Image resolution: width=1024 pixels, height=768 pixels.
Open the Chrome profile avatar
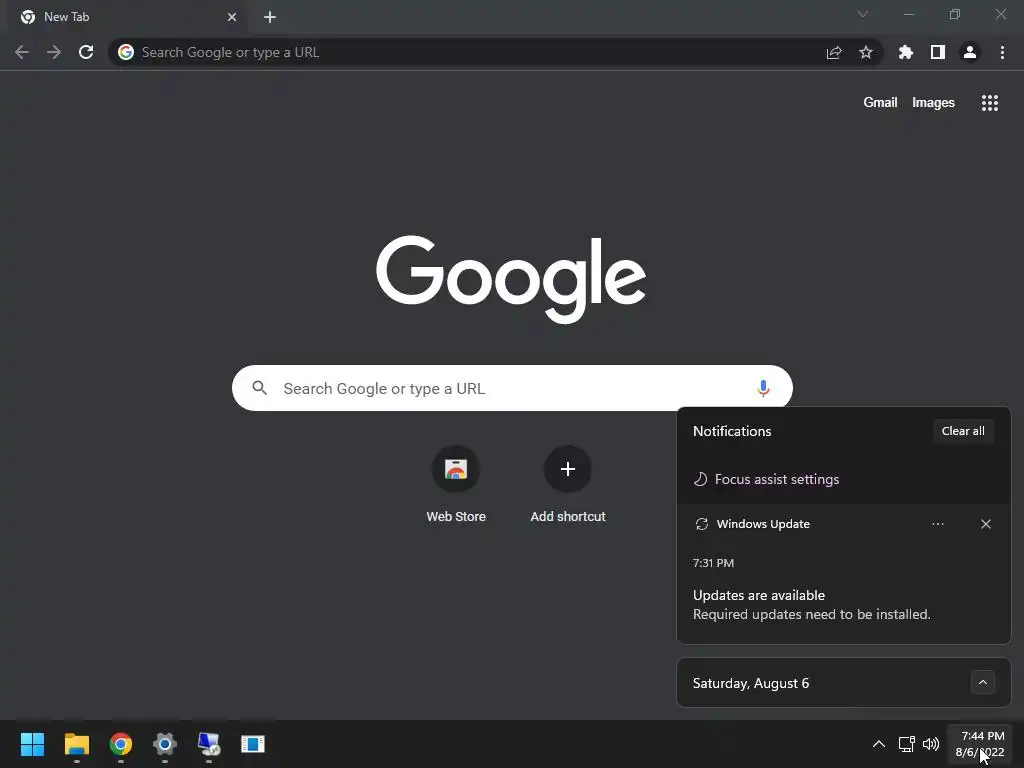[970, 52]
